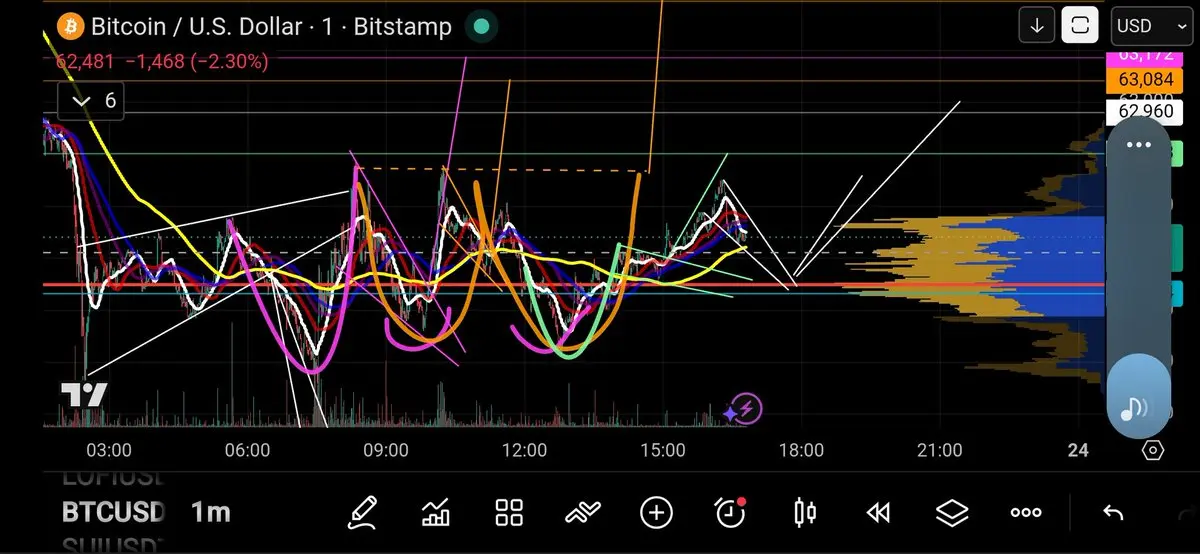The height and width of the screenshot is (554, 1200).
Task: Open the chart type line icon
Action: pyautogui.click(x=583, y=513)
